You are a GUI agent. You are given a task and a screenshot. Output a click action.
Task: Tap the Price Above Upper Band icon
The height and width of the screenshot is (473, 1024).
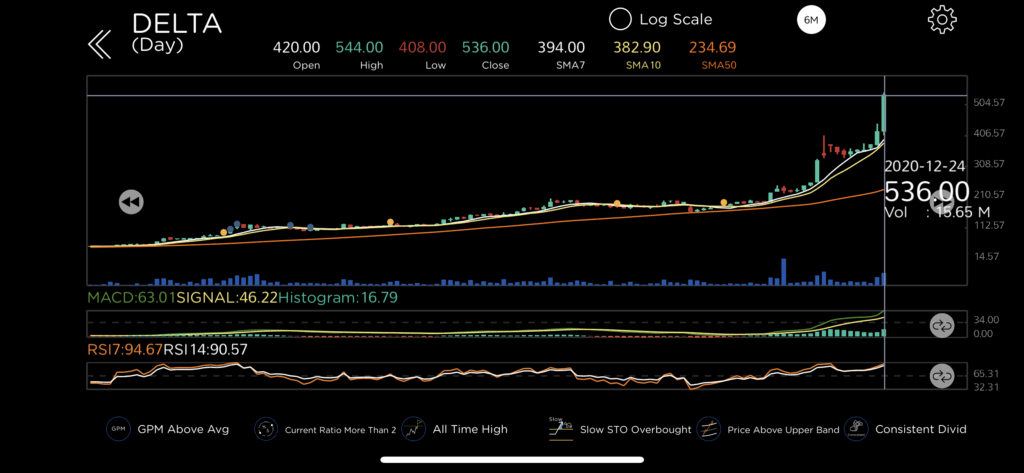coord(709,429)
